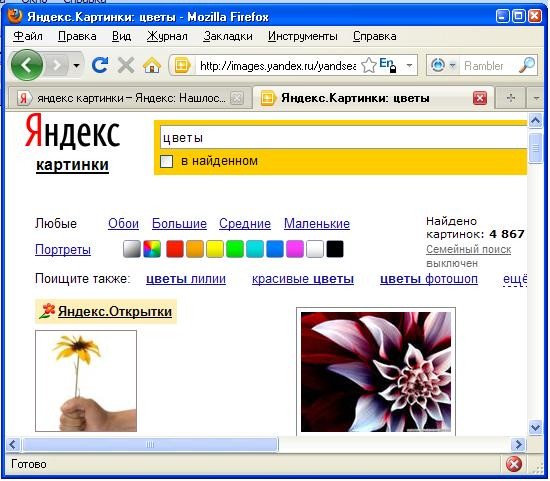
Task: Click the vertical scrollbar down arrow
Action: [535, 428]
